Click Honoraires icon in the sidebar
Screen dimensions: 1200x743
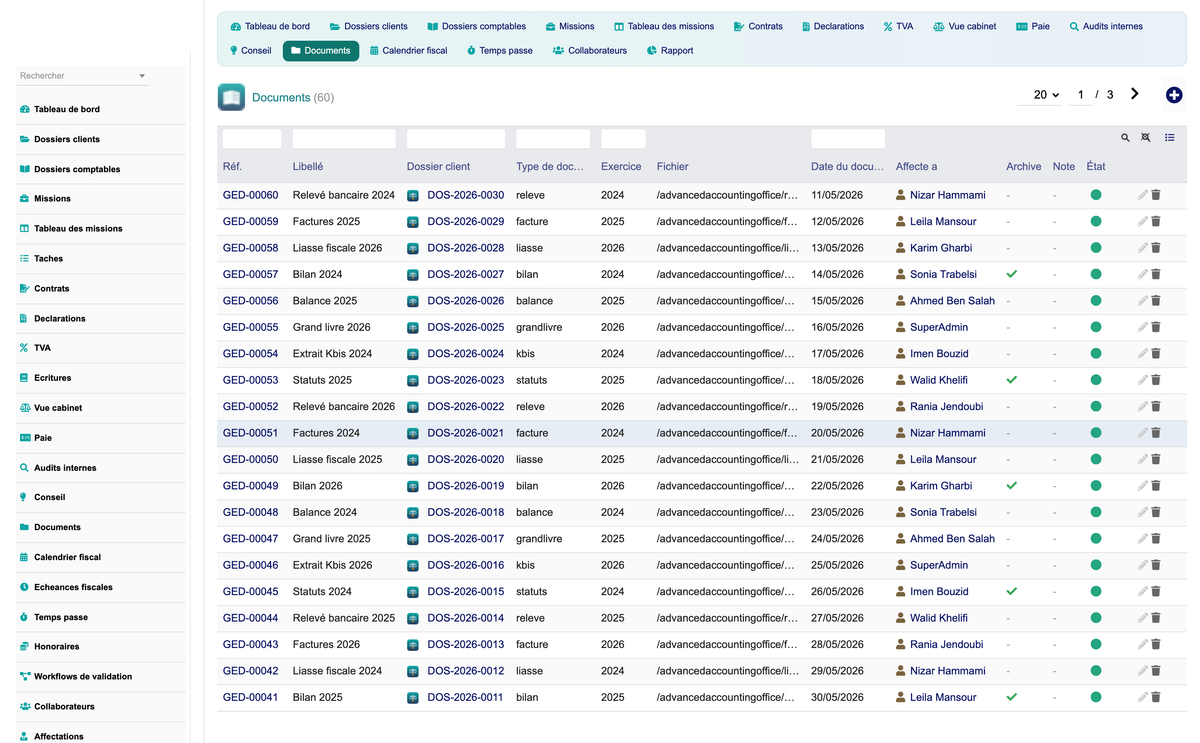[24, 646]
